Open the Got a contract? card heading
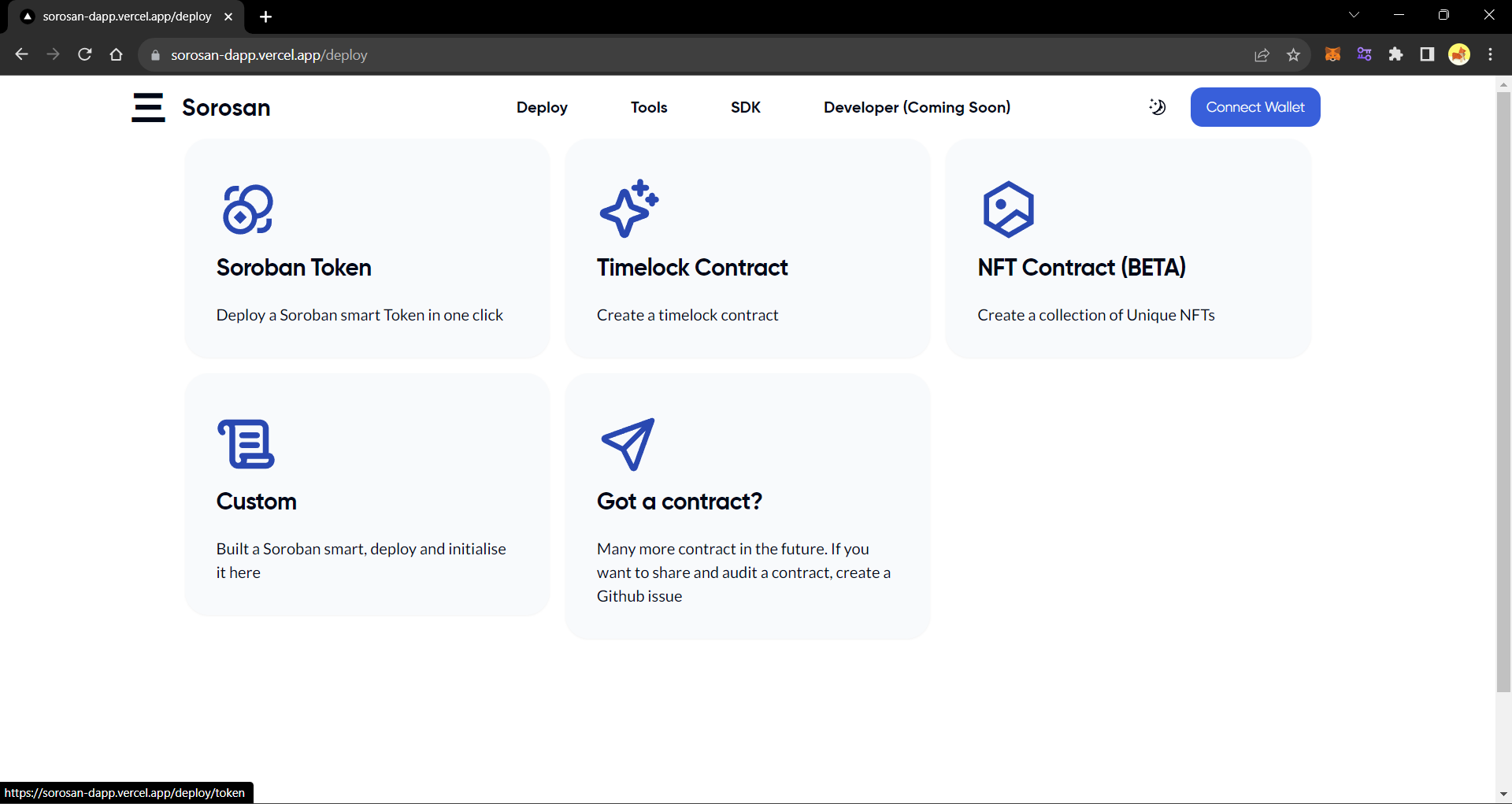 680,502
